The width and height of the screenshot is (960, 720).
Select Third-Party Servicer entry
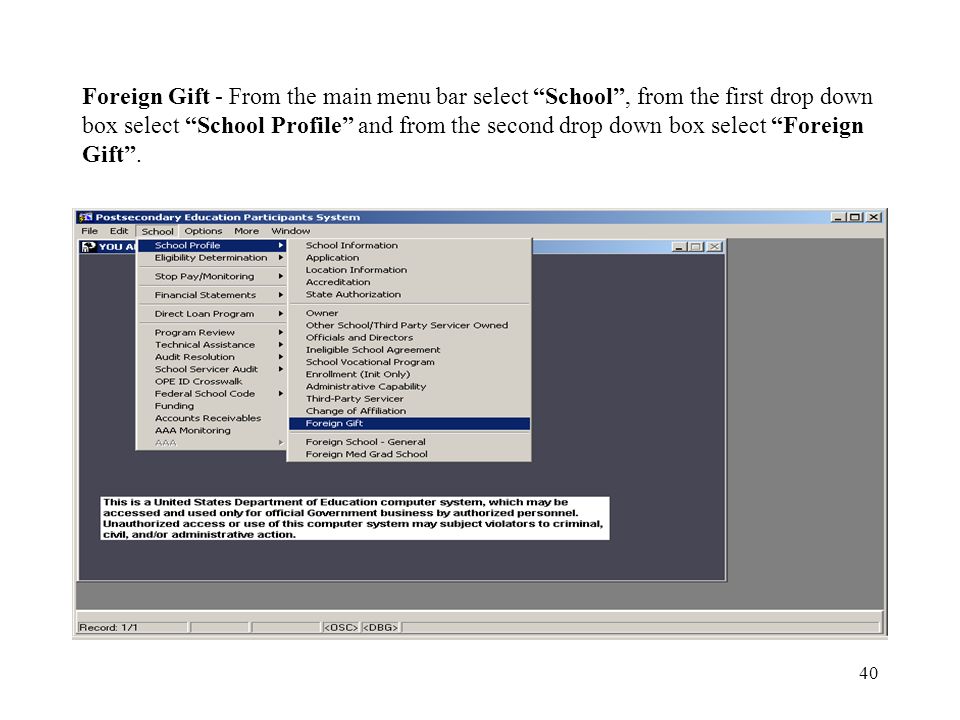(409, 399)
